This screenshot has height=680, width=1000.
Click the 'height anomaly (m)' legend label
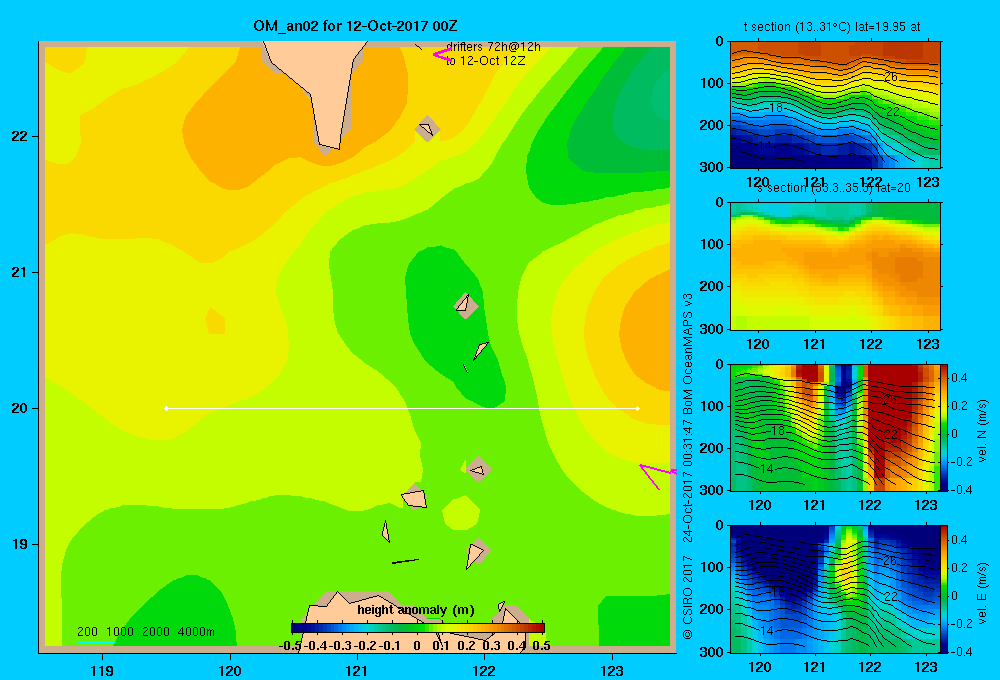tap(416, 610)
